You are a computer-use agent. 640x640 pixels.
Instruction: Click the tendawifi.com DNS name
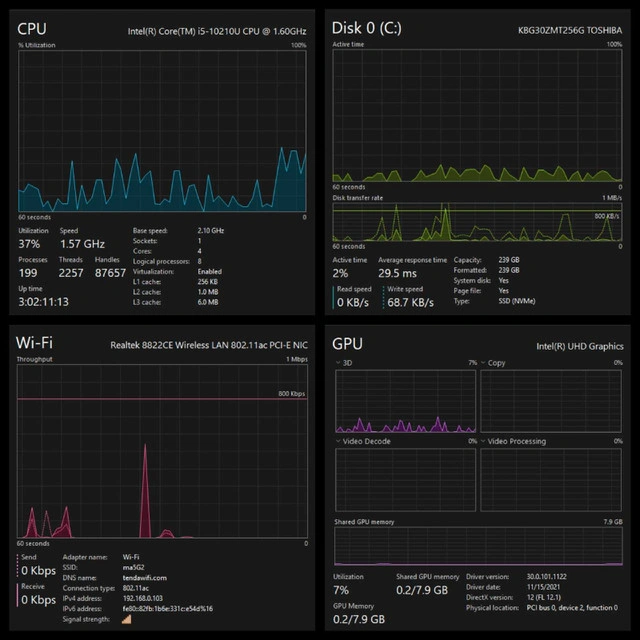145,577
